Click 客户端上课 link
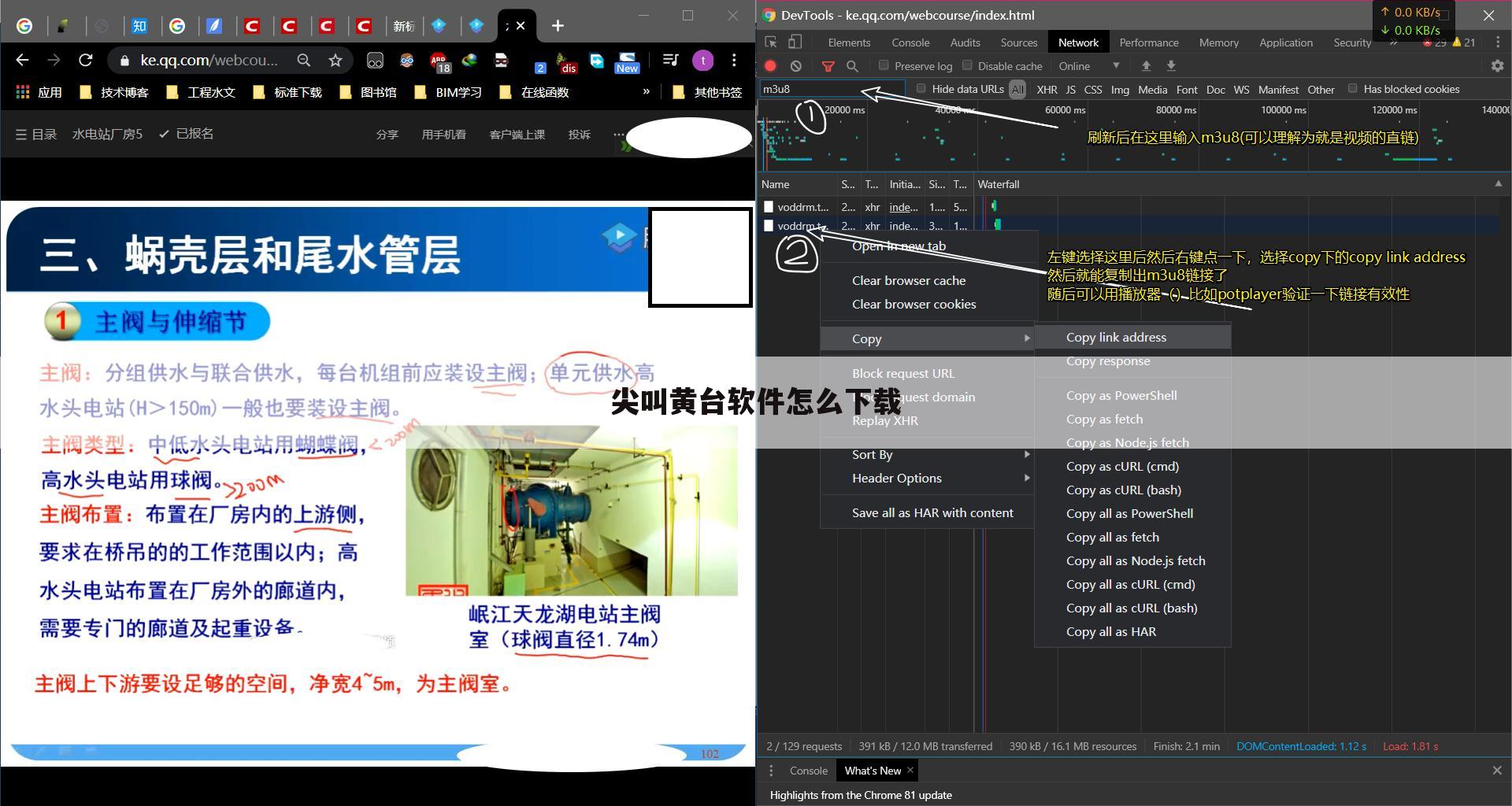This screenshot has width=1512, height=806. 517,135
